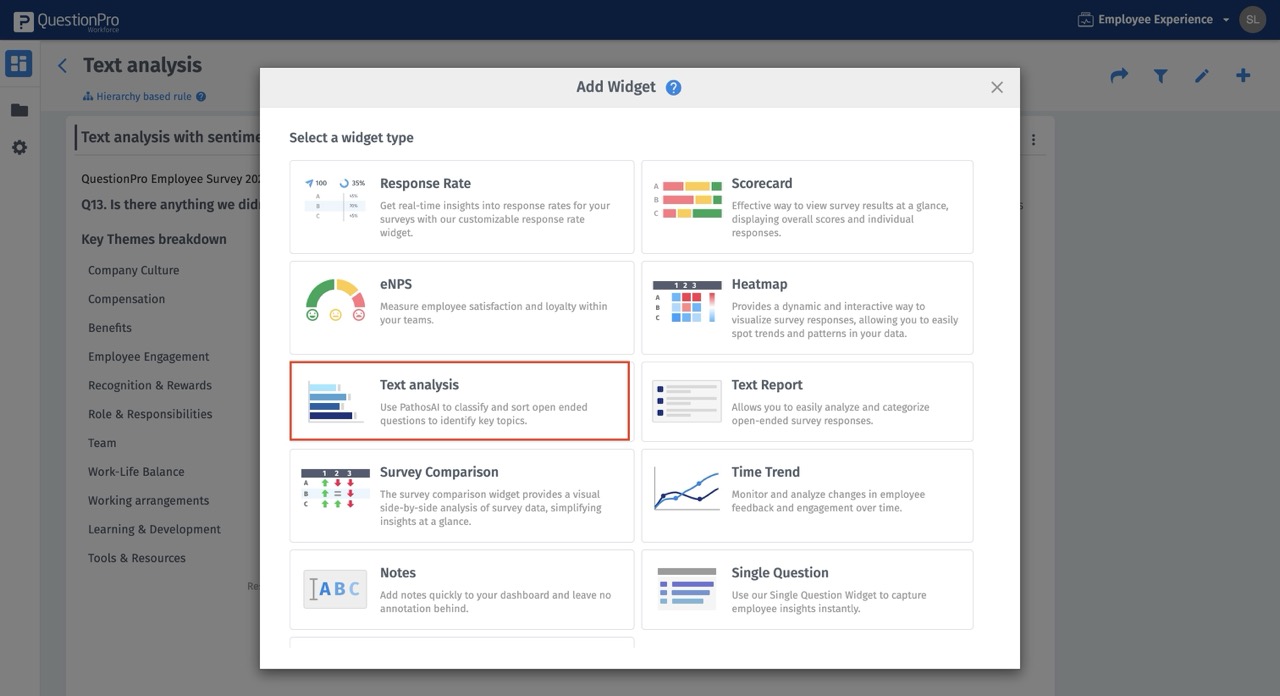Select the Text analysis widget card

point(460,401)
